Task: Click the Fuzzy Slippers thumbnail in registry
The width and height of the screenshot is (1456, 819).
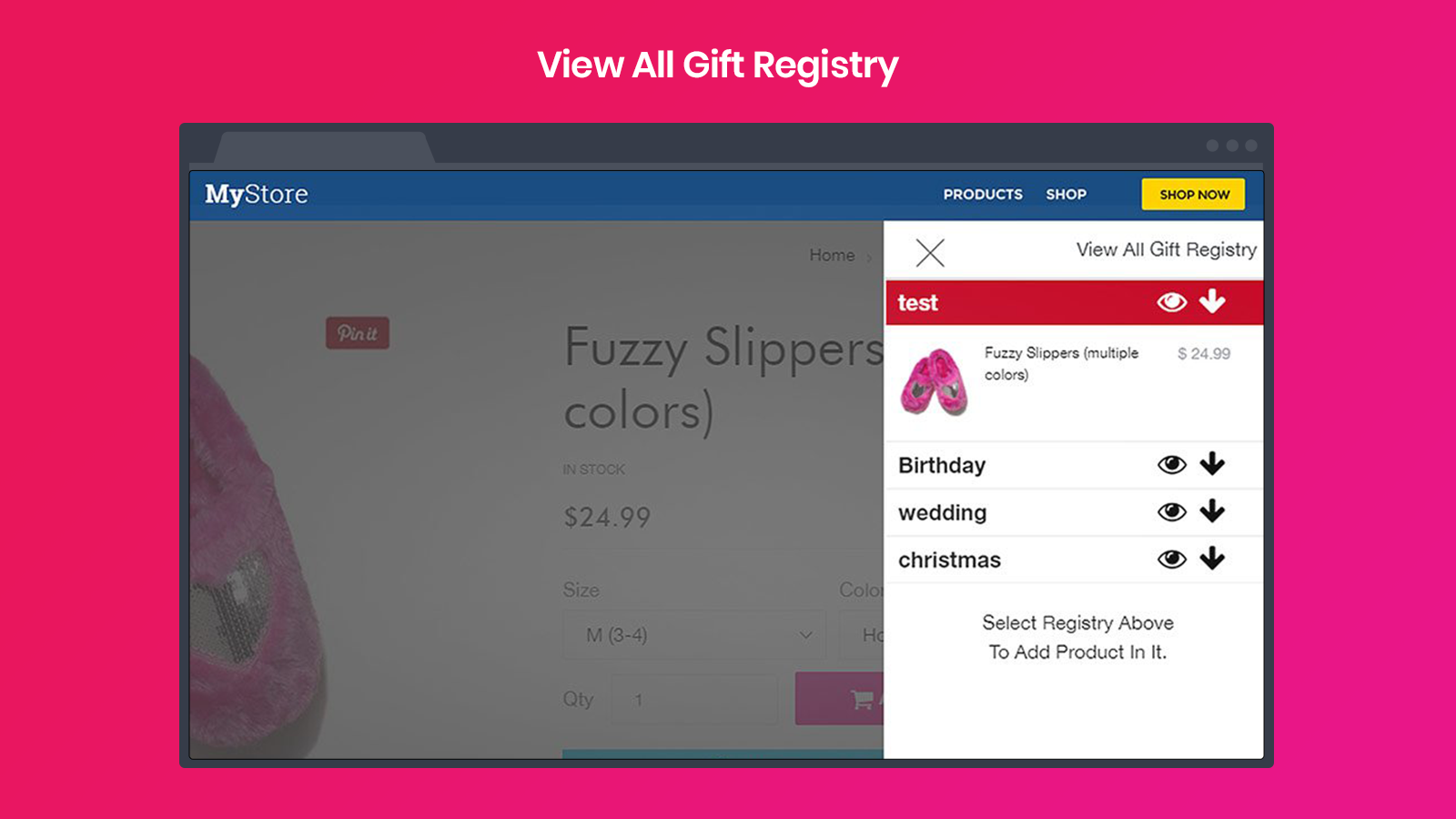Action: coord(935,382)
